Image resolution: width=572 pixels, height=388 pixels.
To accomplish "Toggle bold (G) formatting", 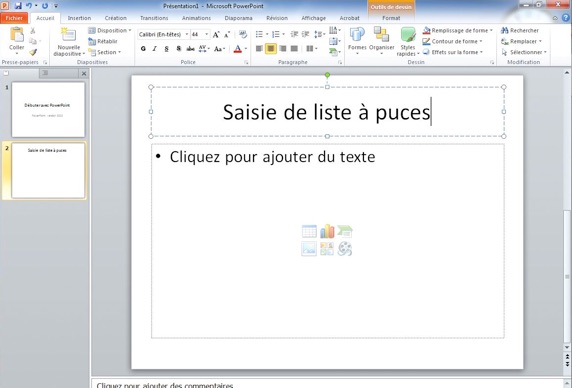I will pos(143,48).
